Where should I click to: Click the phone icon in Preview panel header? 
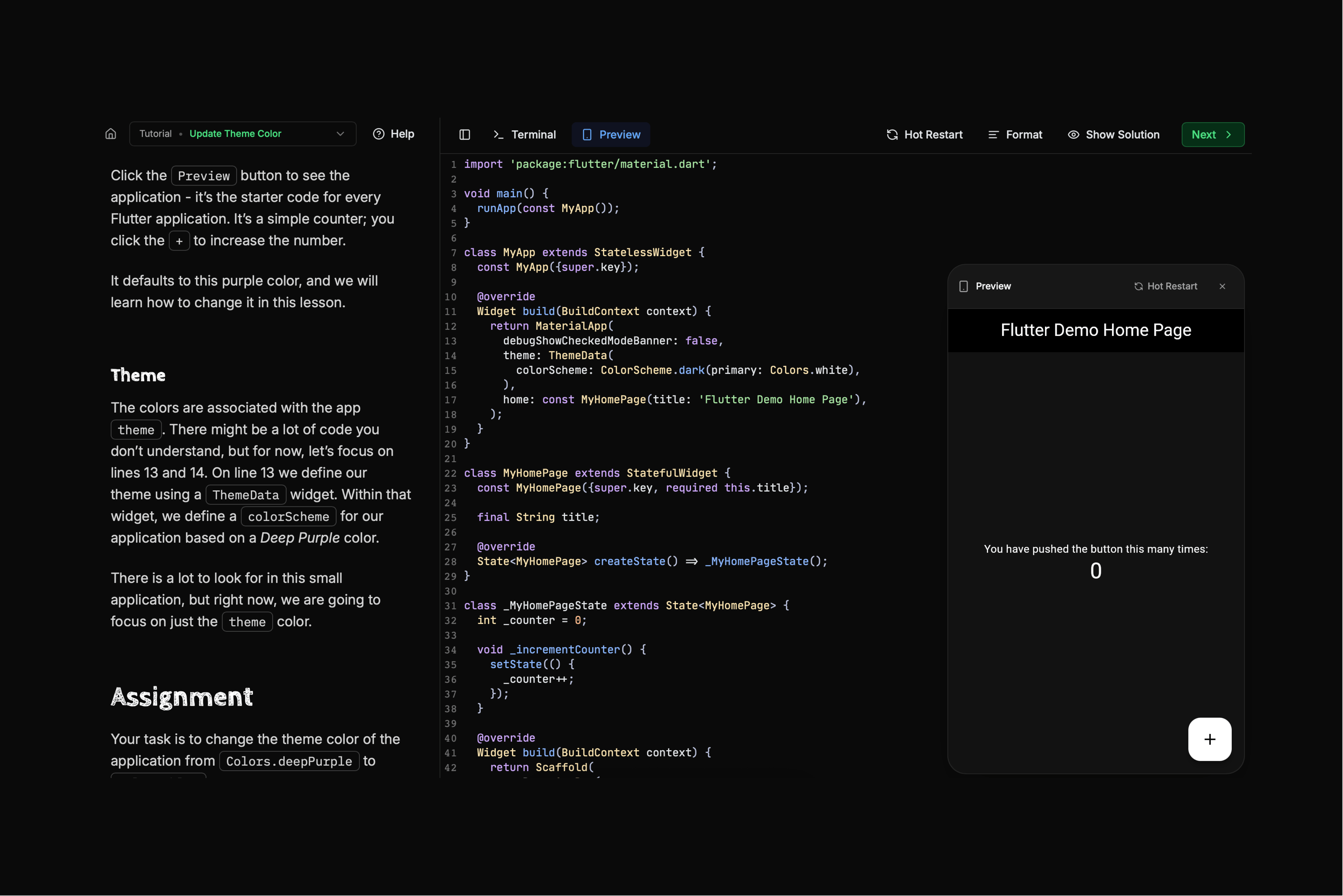(964, 286)
